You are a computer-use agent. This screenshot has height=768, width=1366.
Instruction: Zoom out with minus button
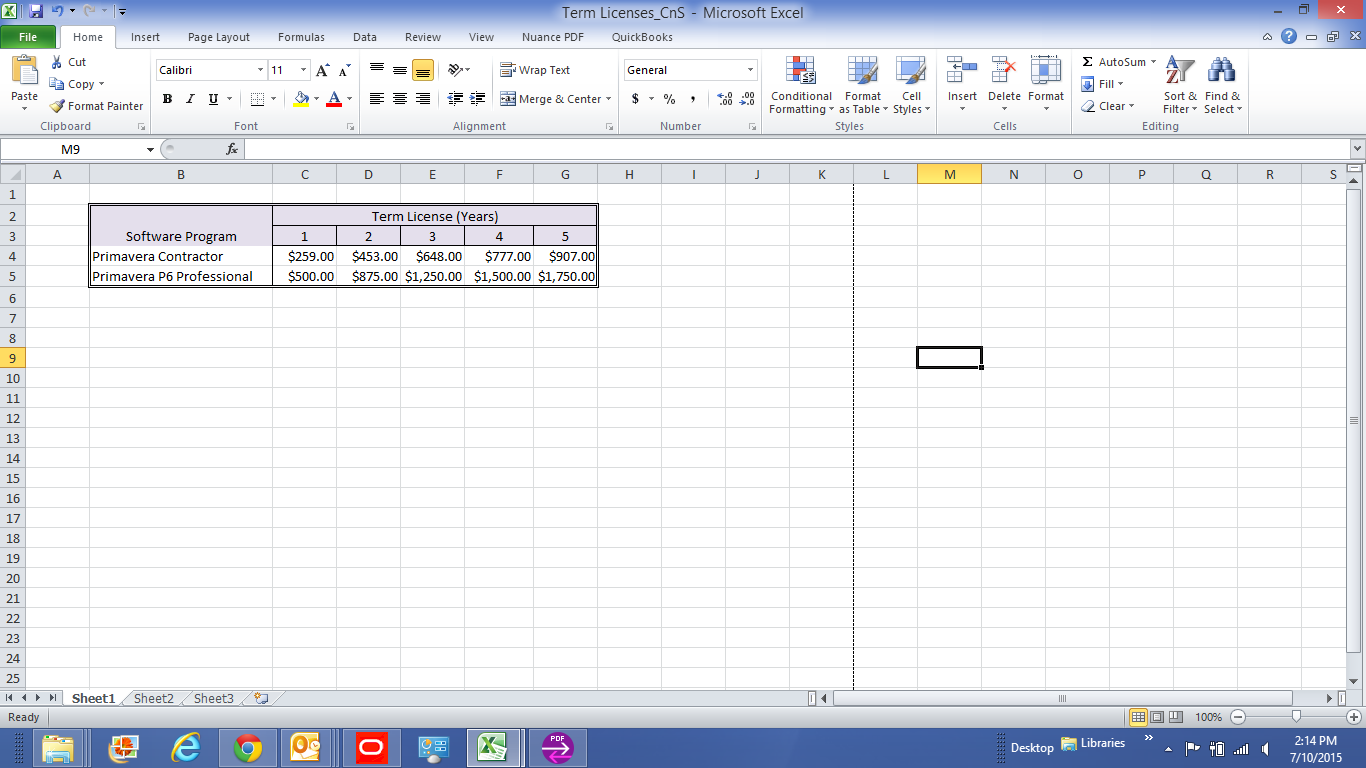tap(1238, 717)
